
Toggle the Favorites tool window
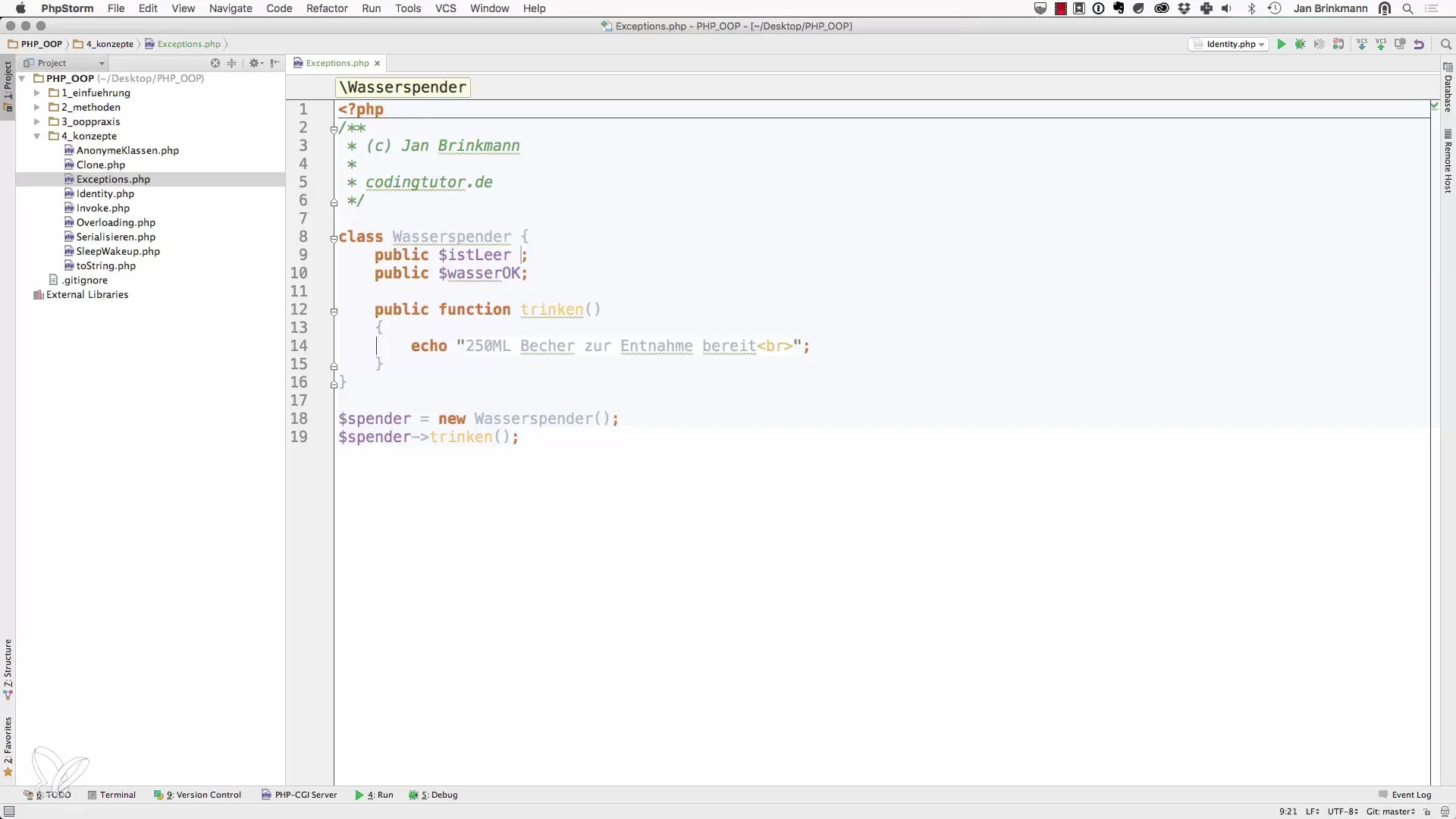(x=8, y=747)
